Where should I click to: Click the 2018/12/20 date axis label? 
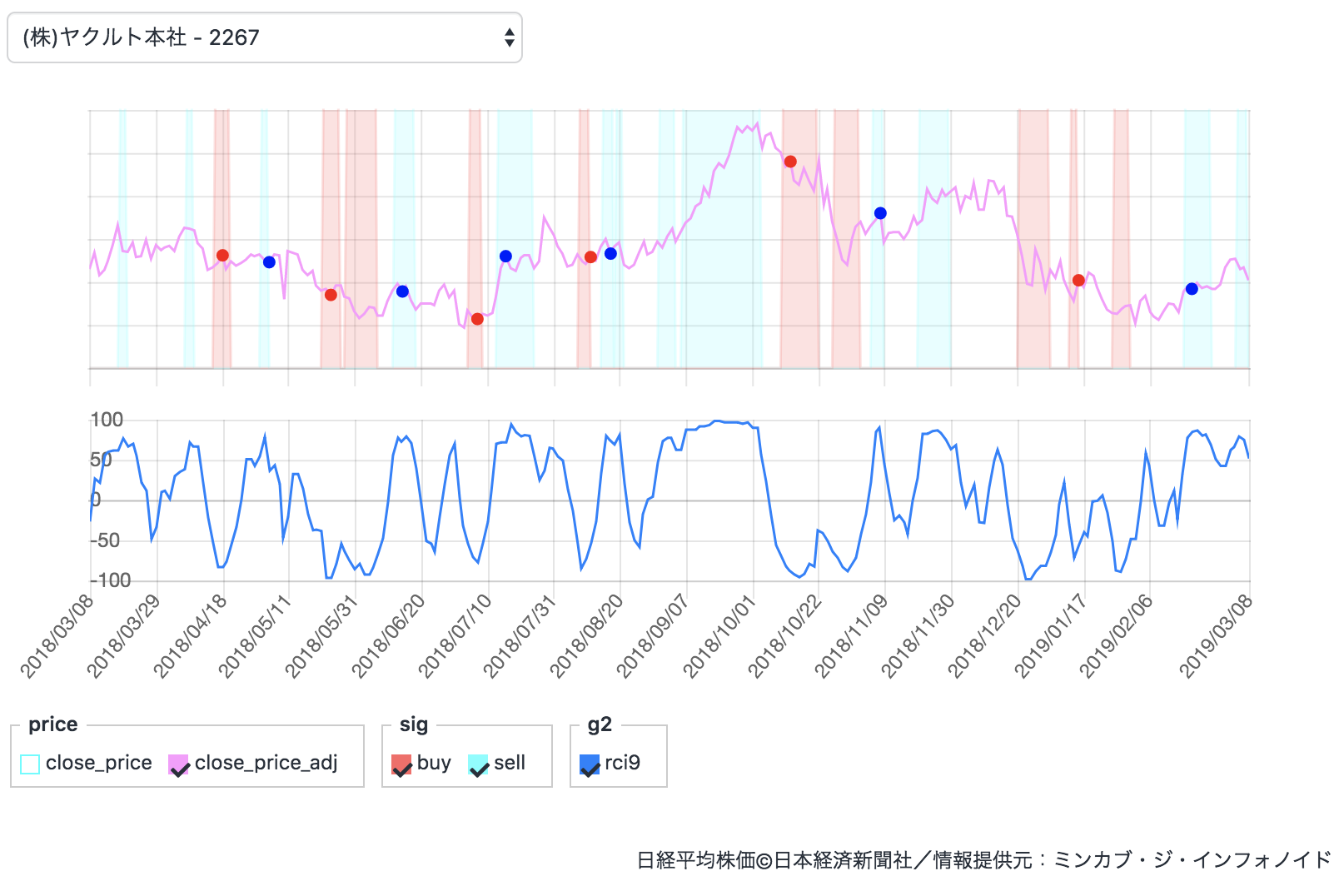coord(984,638)
